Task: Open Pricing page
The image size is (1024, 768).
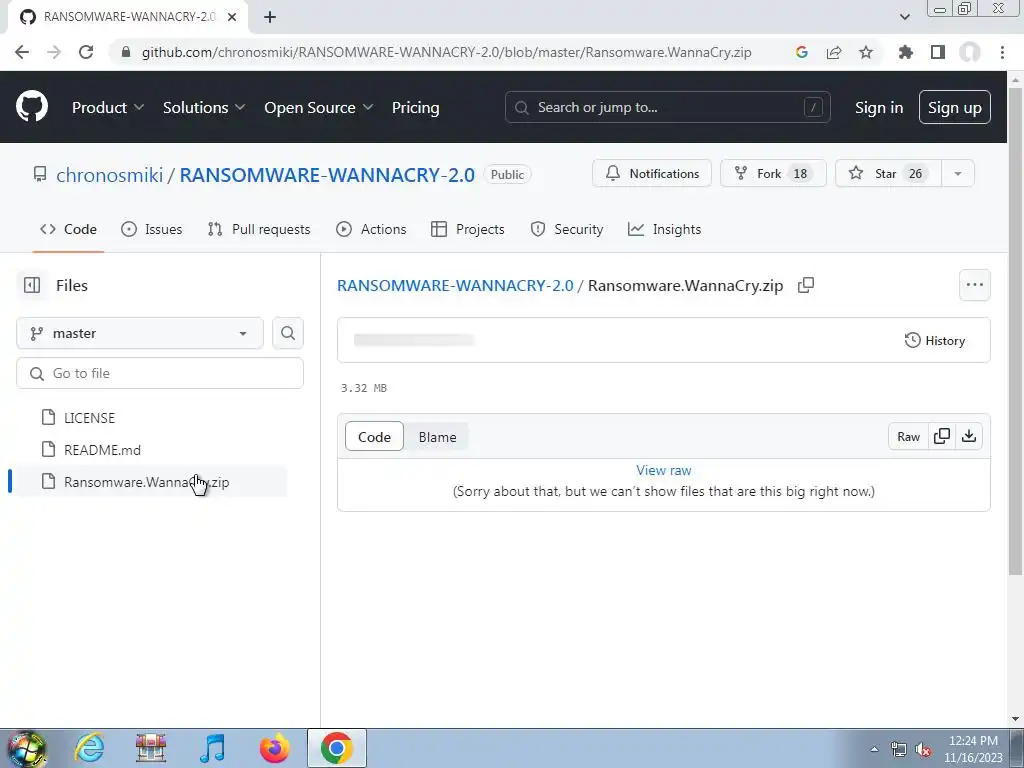Action: [x=415, y=107]
